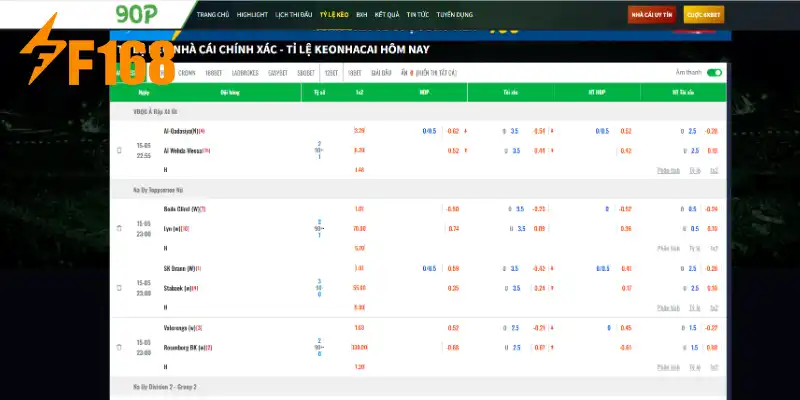
Task: Open Tỷ lệ link for Valerenga match
Action: coord(695,367)
